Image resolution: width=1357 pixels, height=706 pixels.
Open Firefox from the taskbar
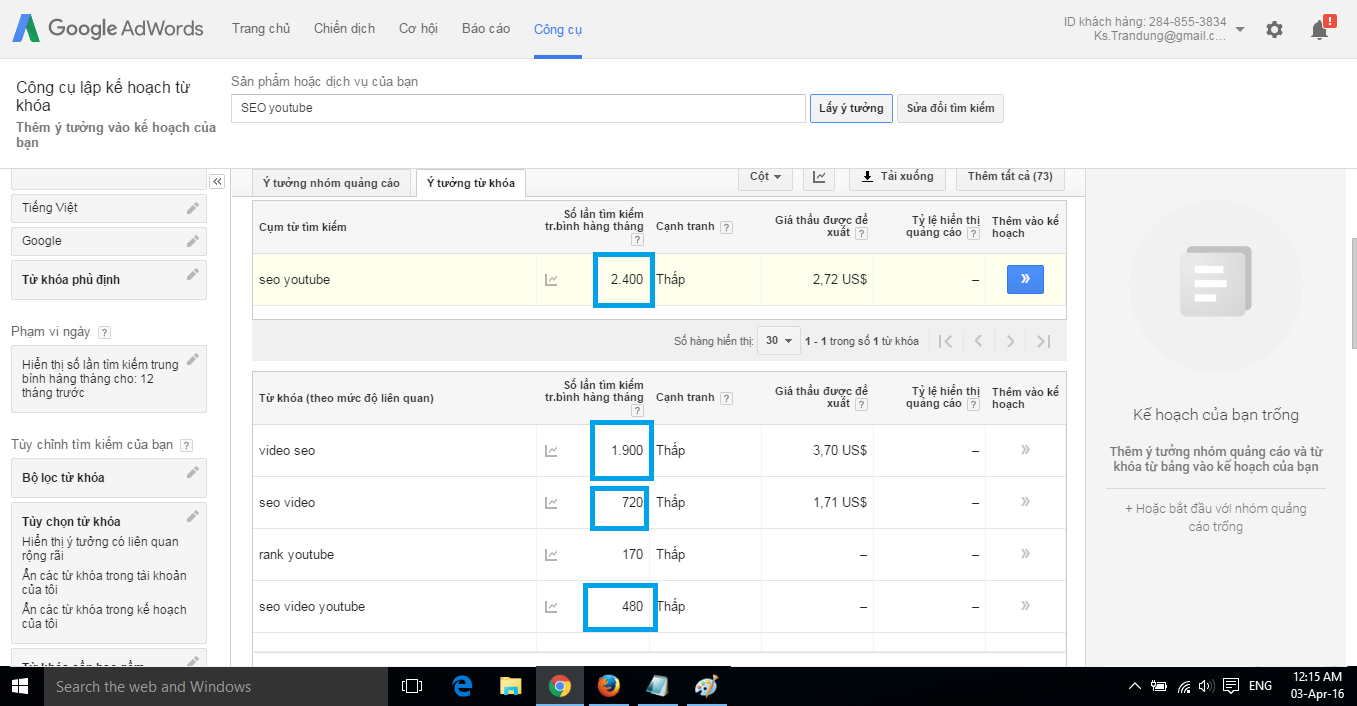tap(608, 686)
